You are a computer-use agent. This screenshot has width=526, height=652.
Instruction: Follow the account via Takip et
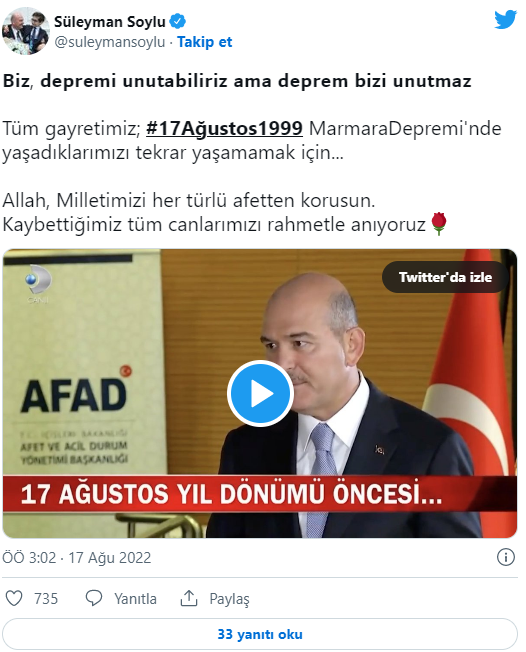[x=205, y=42]
